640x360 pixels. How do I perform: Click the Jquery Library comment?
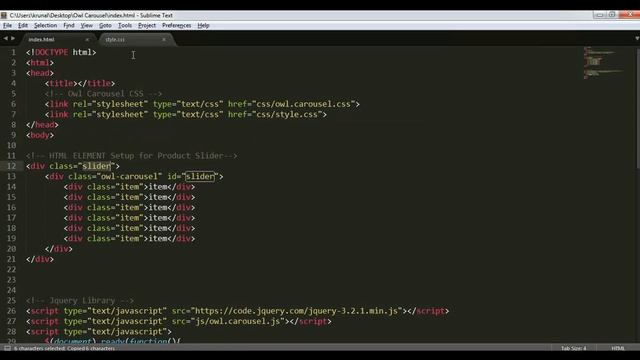pyautogui.click(x=80, y=301)
